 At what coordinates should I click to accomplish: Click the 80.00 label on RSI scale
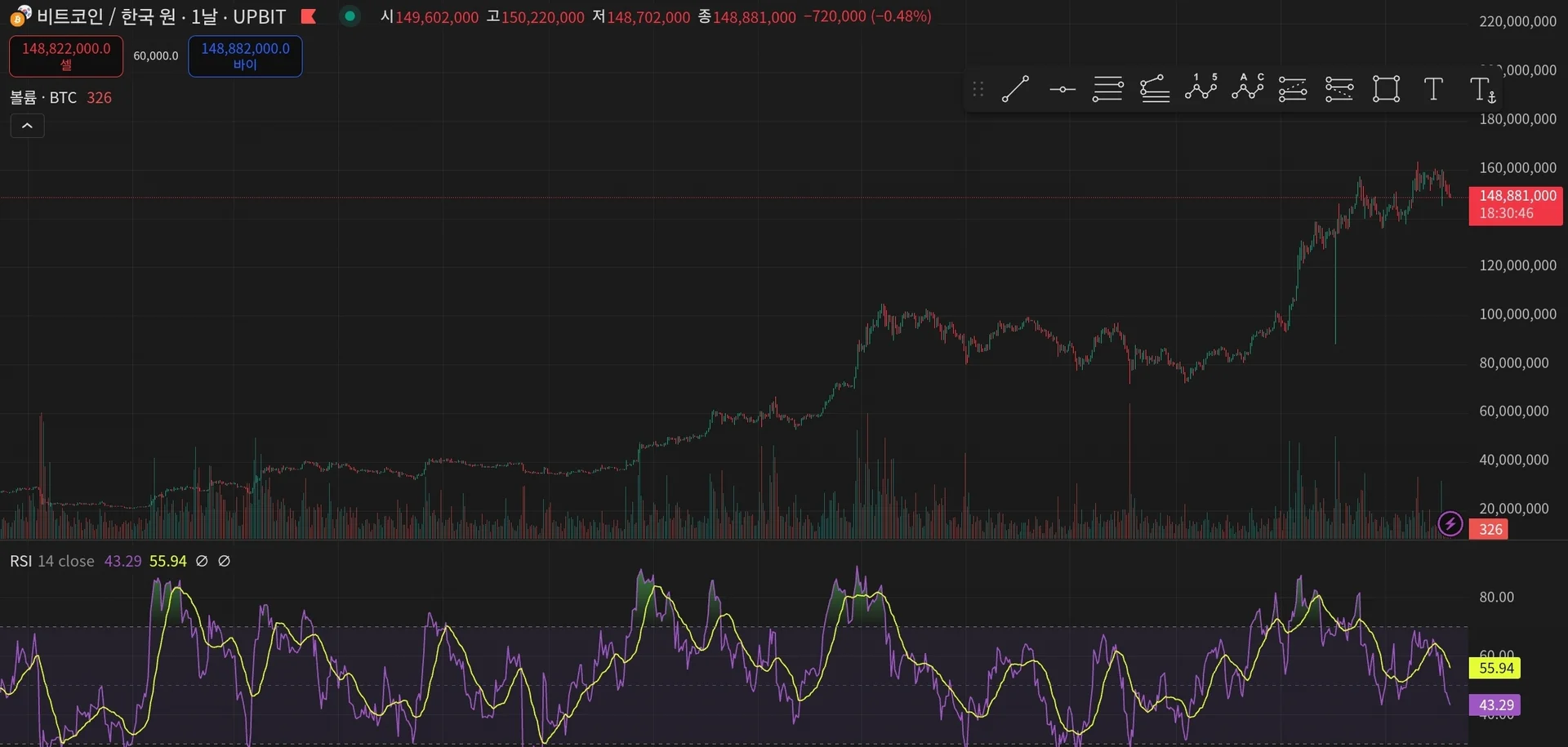click(1496, 598)
